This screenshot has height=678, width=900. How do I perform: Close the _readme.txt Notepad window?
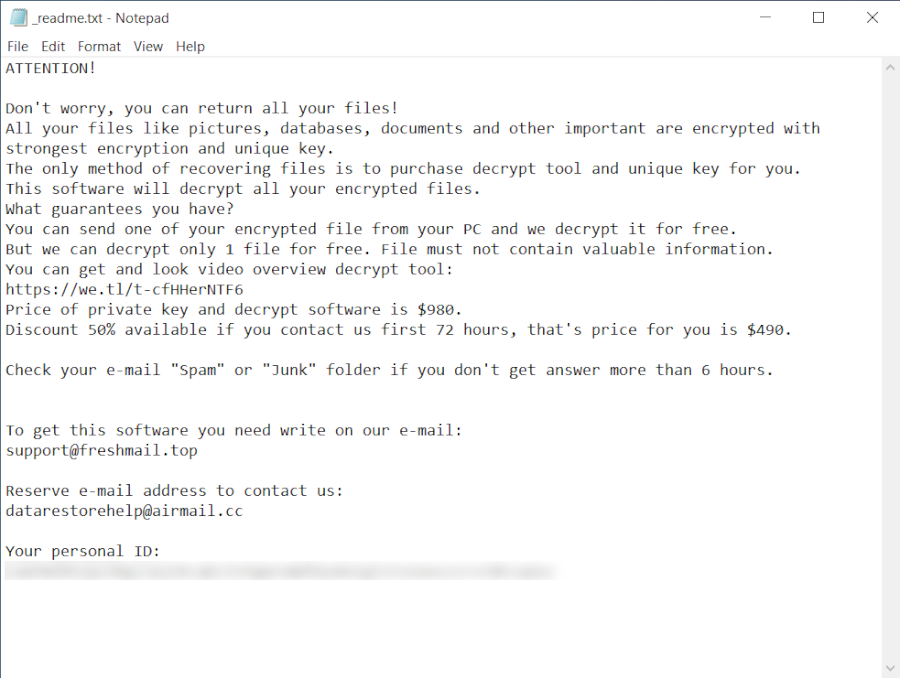[872, 18]
